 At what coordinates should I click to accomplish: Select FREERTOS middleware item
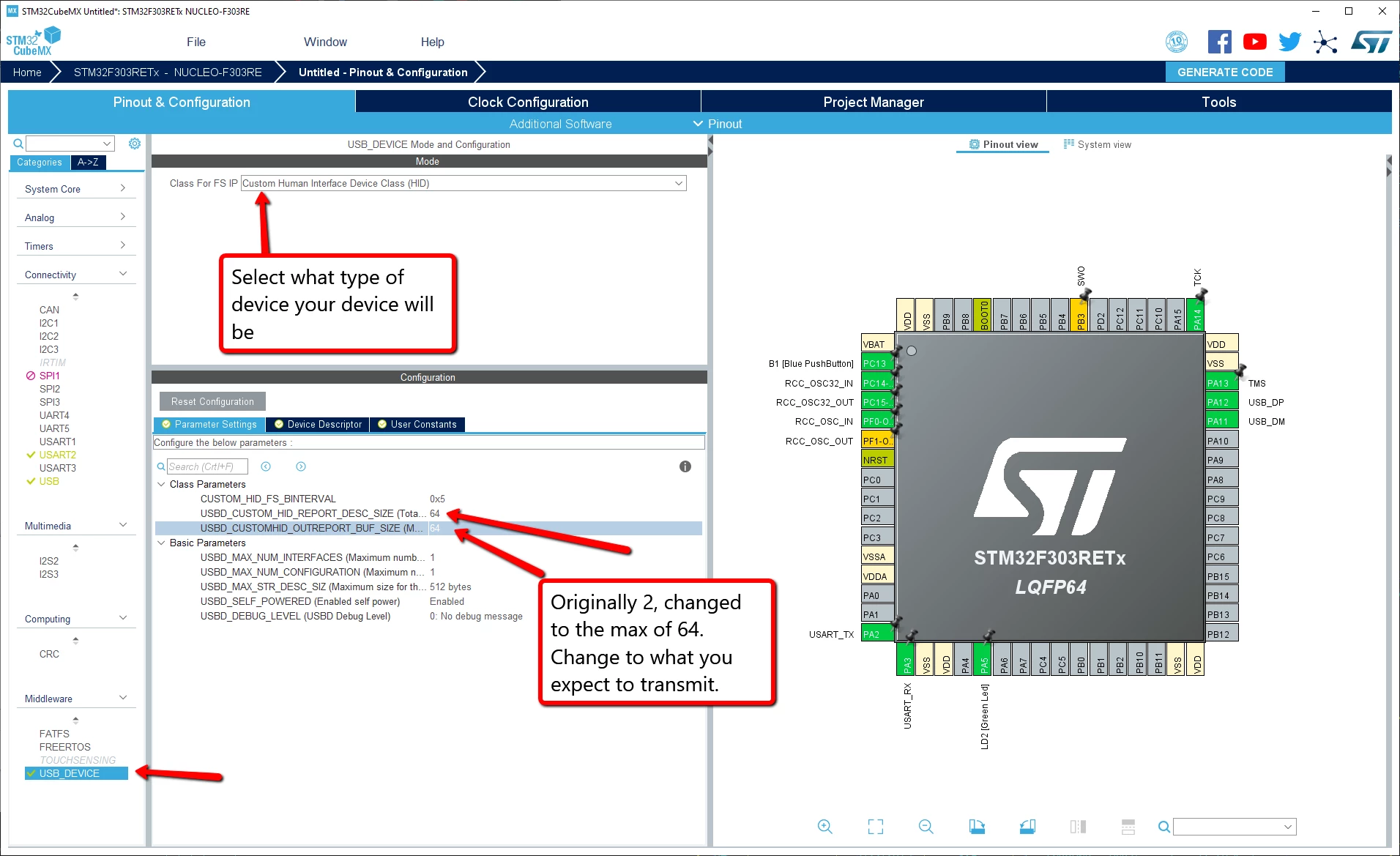tap(64, 747)
